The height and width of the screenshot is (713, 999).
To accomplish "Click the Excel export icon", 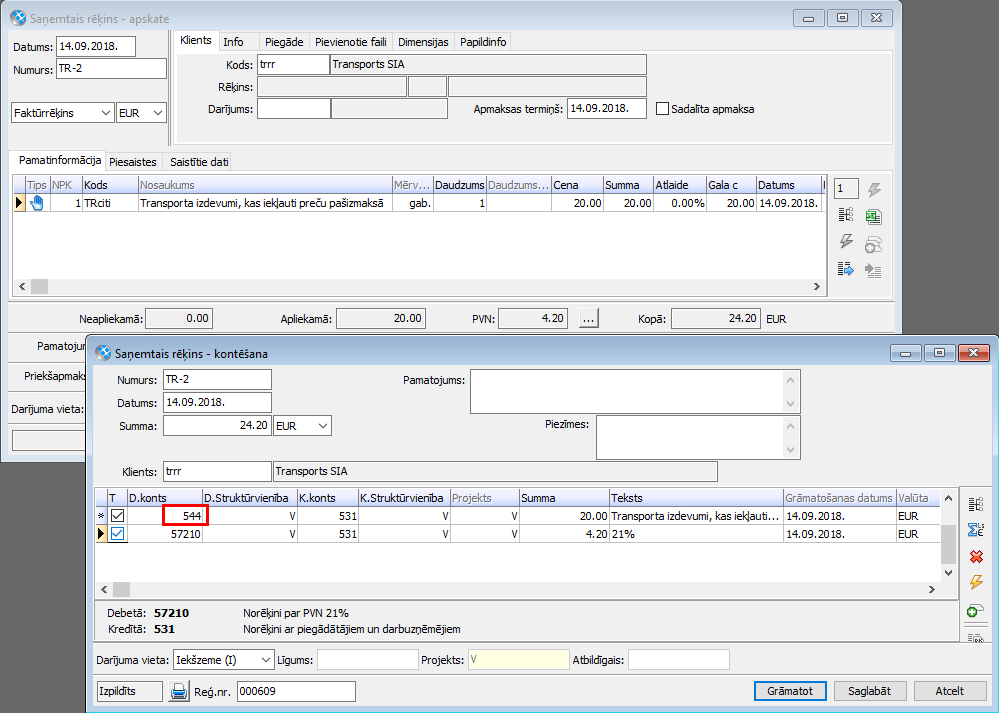I will pyautogui.click(x=872, y=216).
